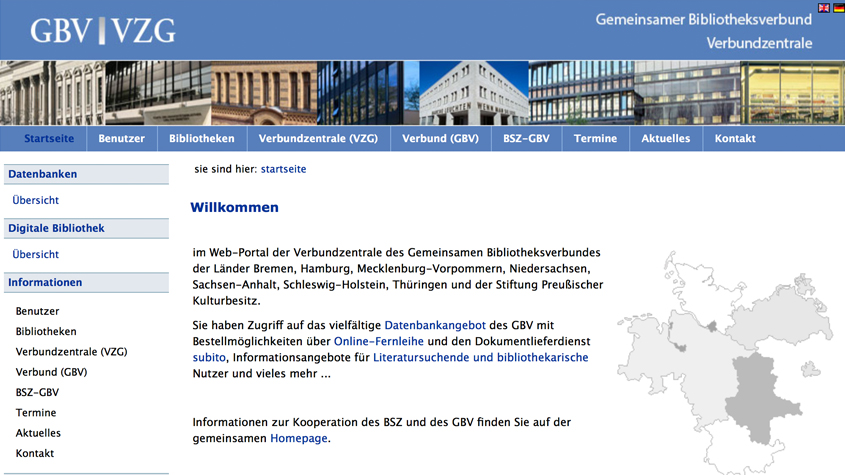
Task: Open Übersicht under Datenbanken
Action: click(36, 200)
